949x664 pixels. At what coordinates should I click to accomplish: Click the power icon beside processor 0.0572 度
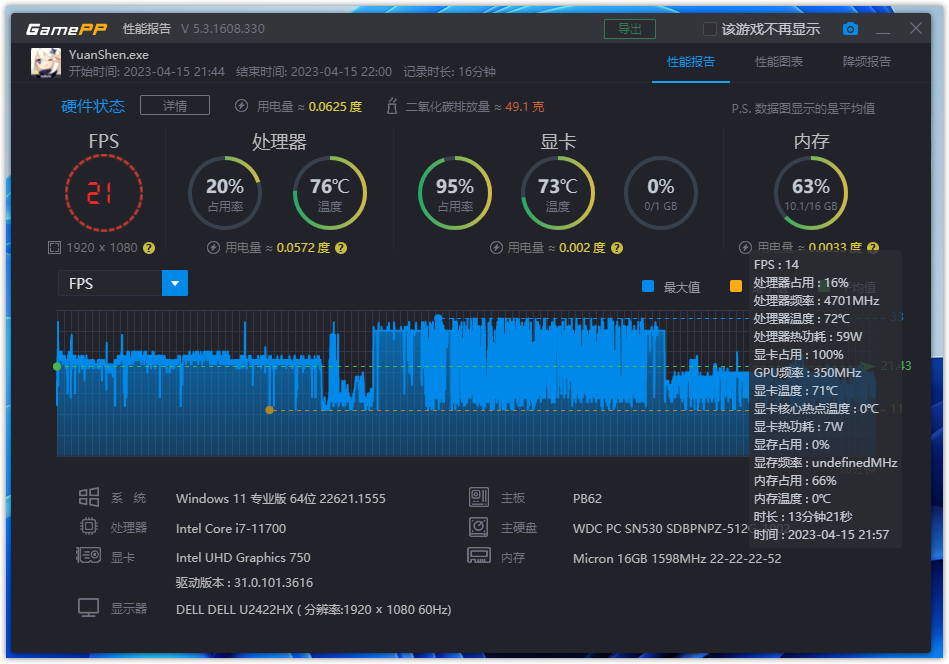[x=213, y=248]
